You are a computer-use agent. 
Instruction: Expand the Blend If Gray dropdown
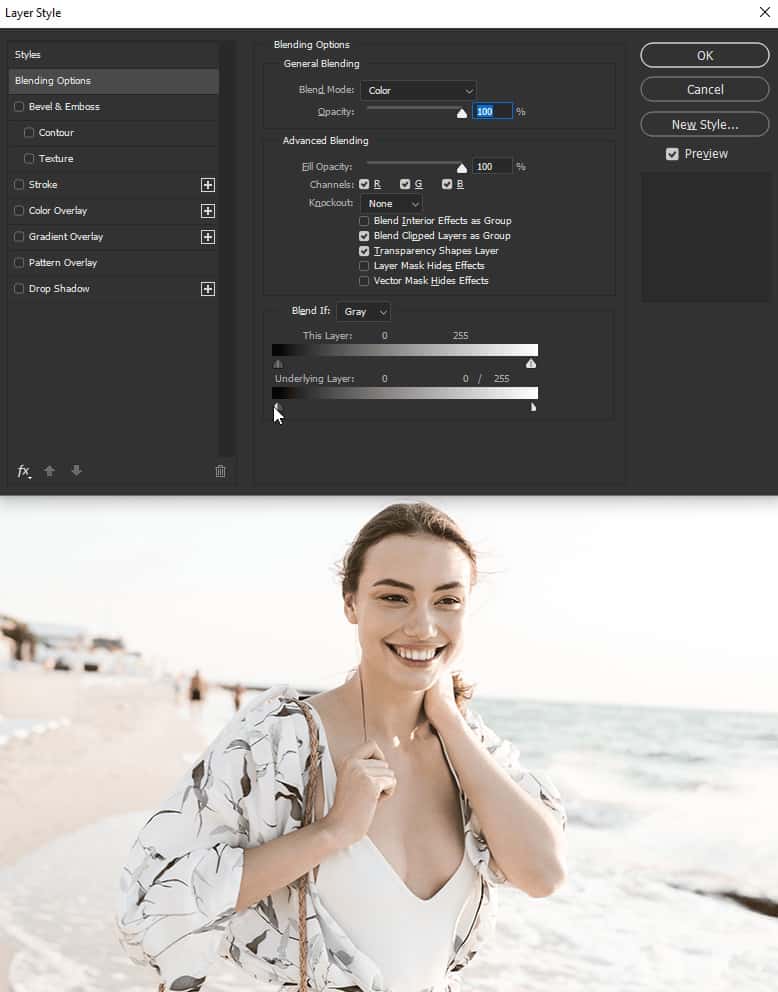(x=363, y=312)
